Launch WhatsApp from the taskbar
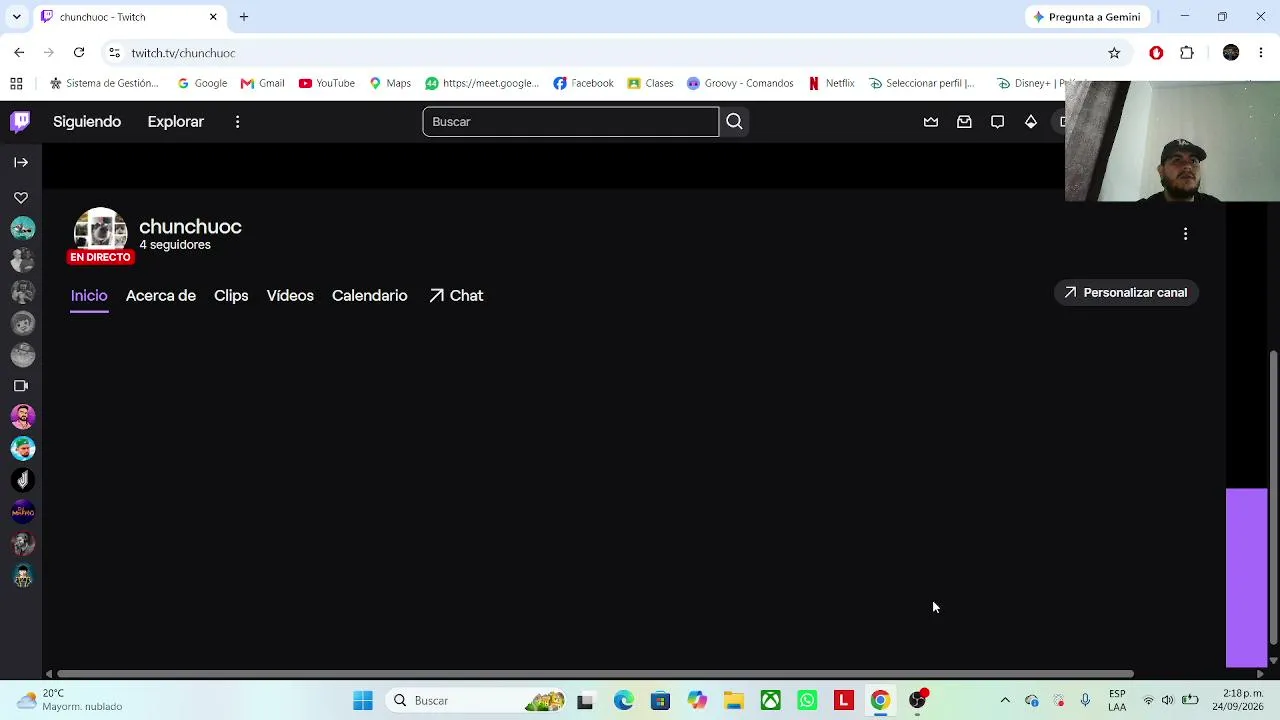The height and width of the screenshot is (720, 1280). coord(807,701)
